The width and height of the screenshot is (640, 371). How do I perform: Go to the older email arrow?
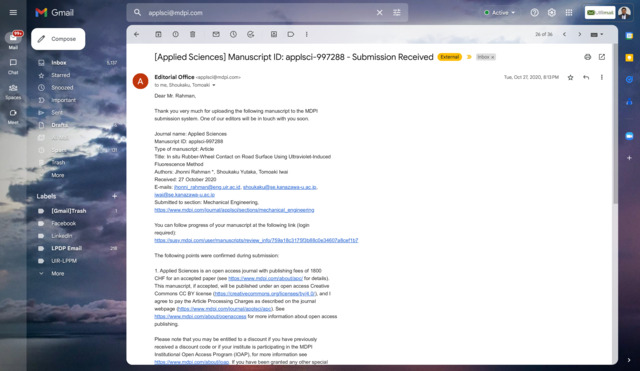[x=580, y=35]
